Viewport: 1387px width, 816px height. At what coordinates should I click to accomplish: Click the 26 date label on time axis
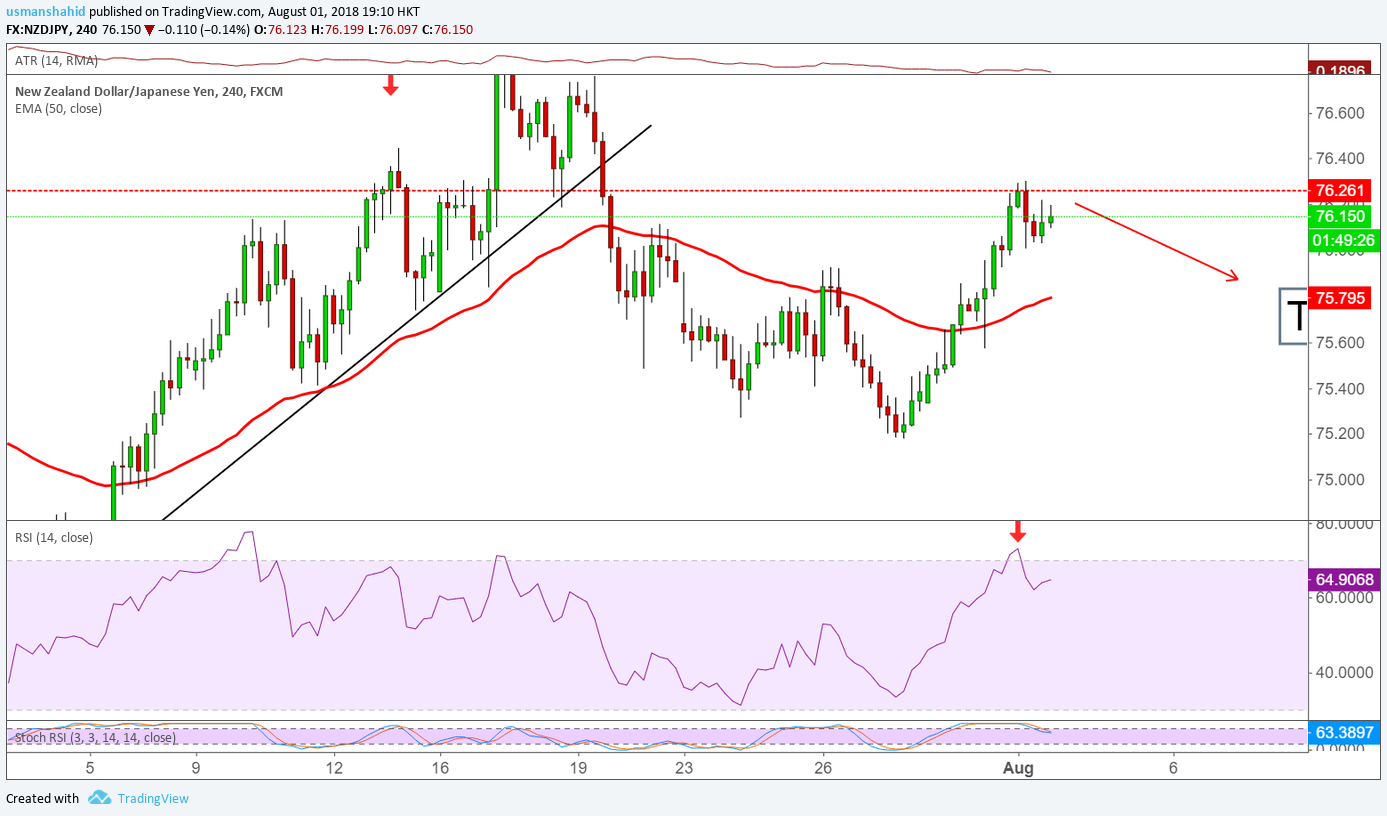click(823, 768)
